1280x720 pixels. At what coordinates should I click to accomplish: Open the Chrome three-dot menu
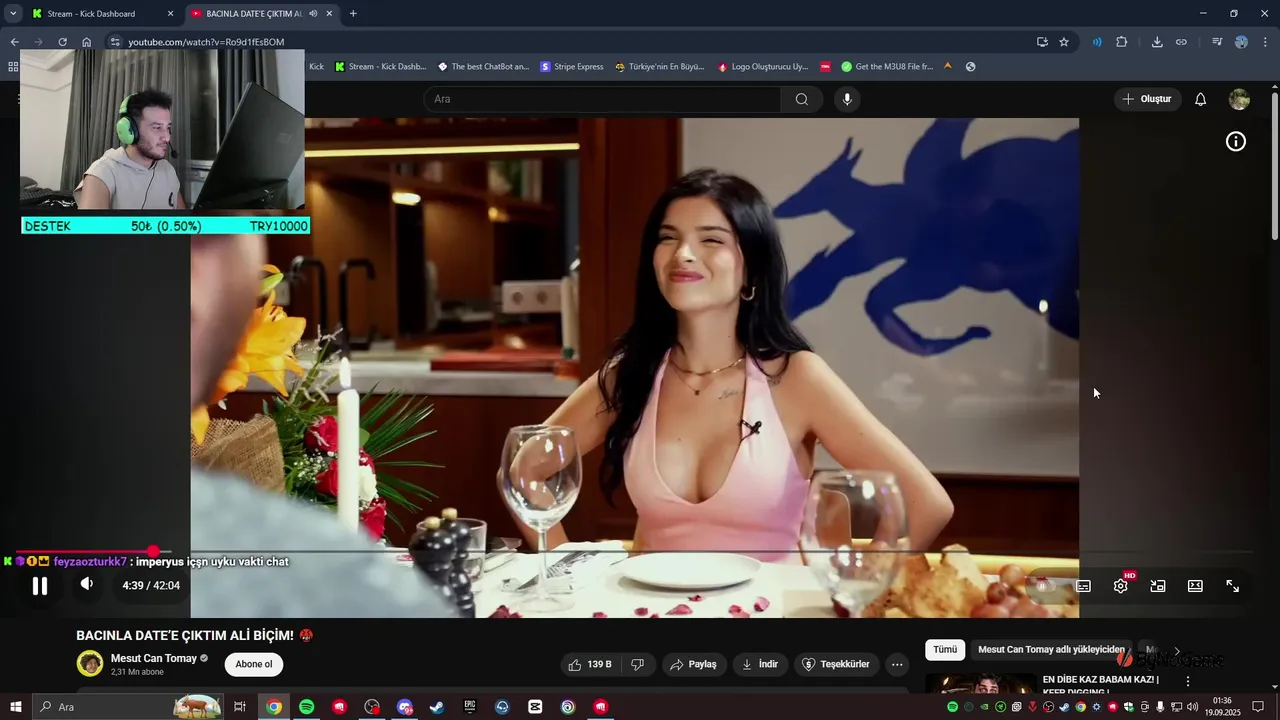[x=1265, y=42]
